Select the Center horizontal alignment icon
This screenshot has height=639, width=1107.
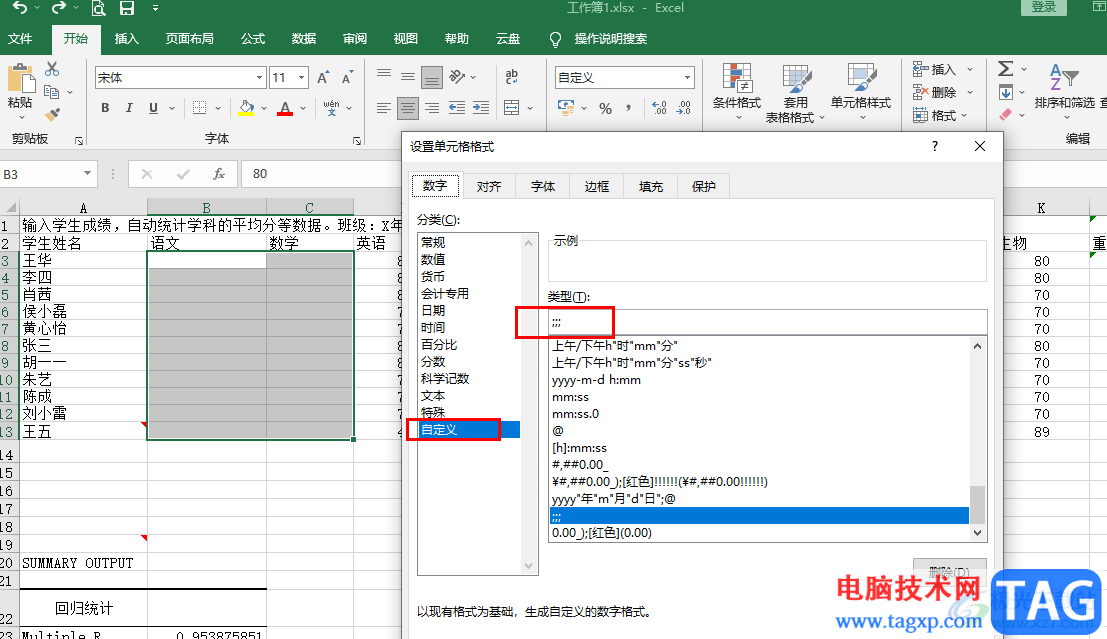407,108
